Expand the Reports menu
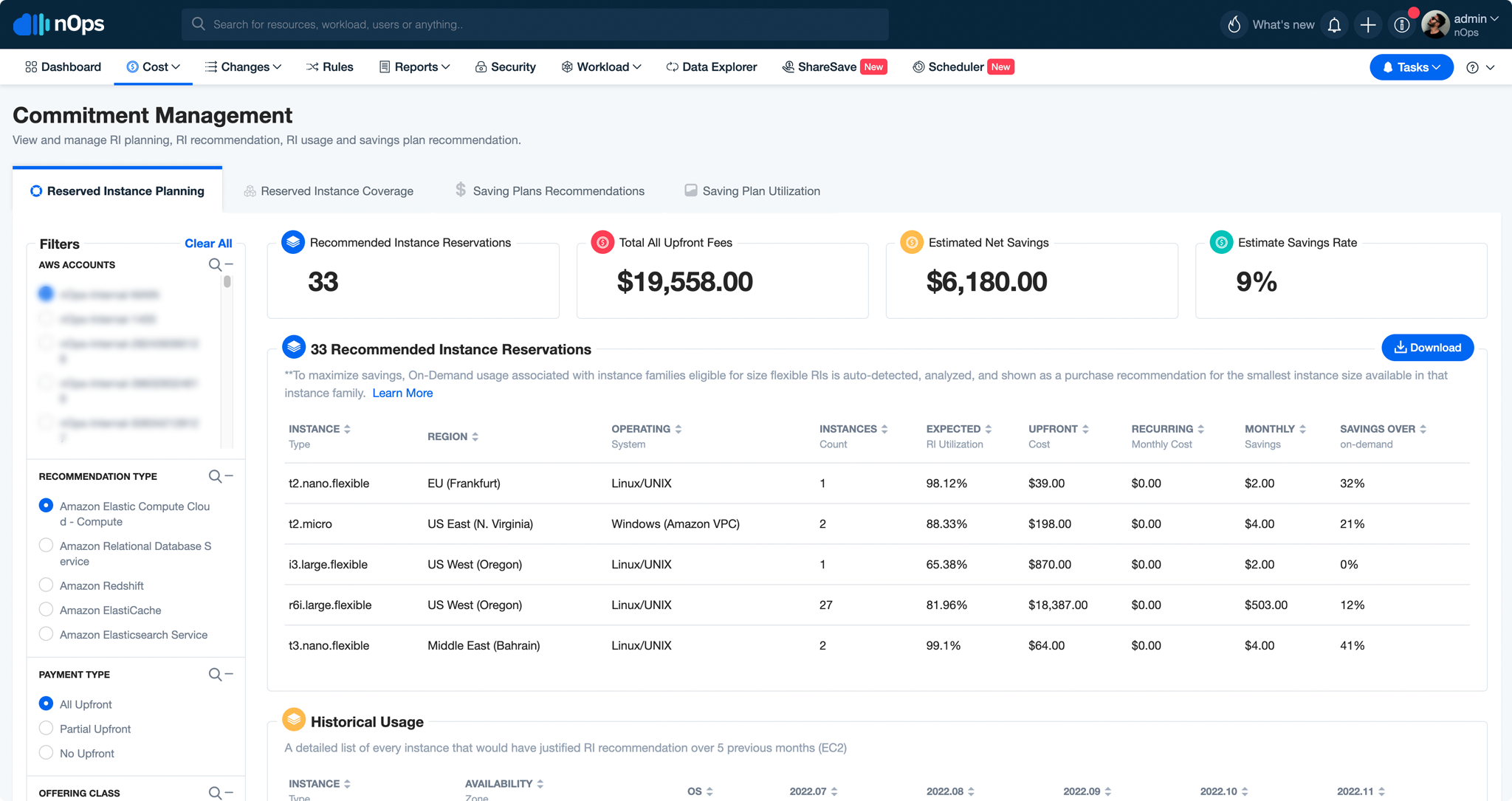 414,66
